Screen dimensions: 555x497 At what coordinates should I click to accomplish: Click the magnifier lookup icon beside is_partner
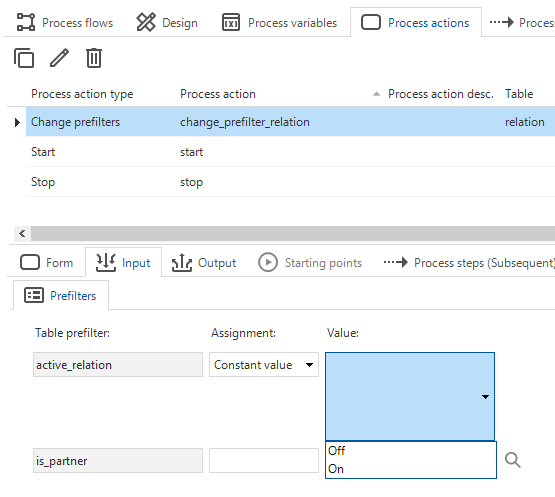[513, 460]
